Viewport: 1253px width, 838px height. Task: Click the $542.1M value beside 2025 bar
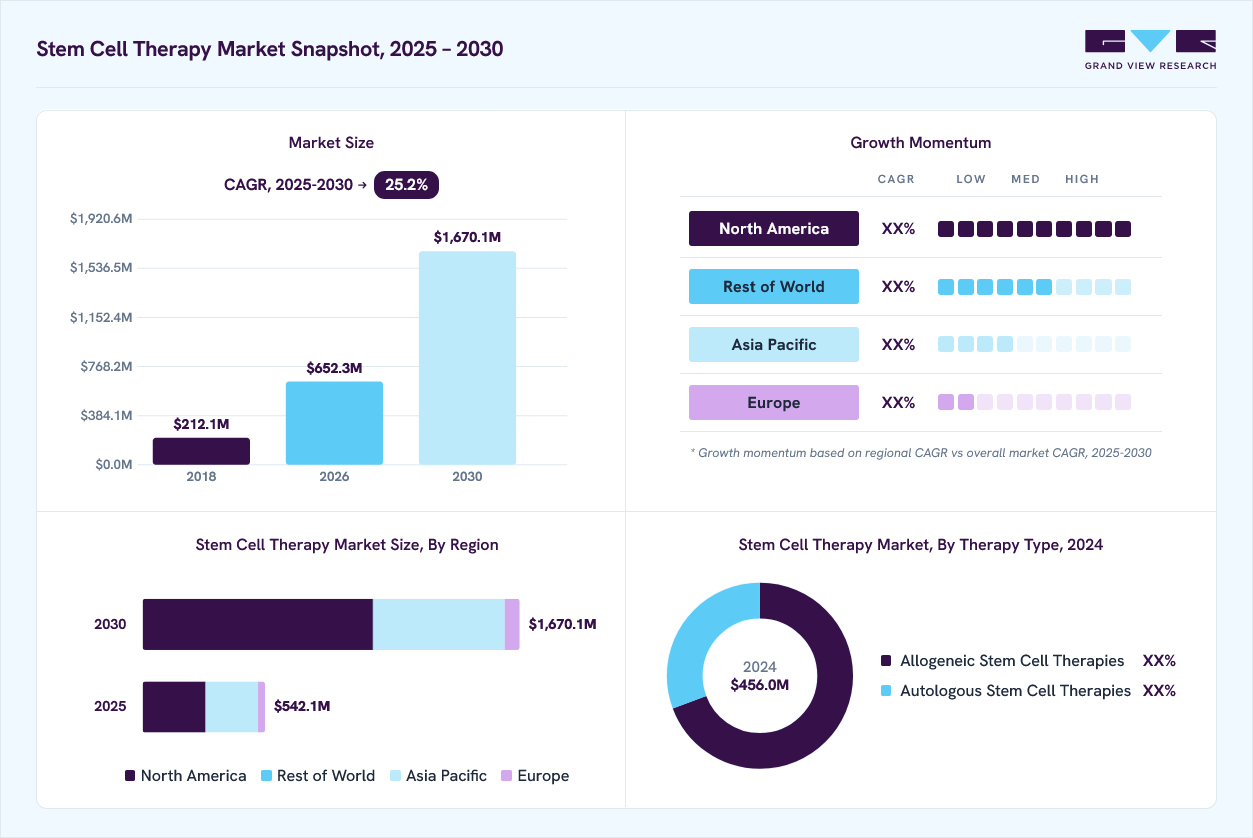pos(302,706)
